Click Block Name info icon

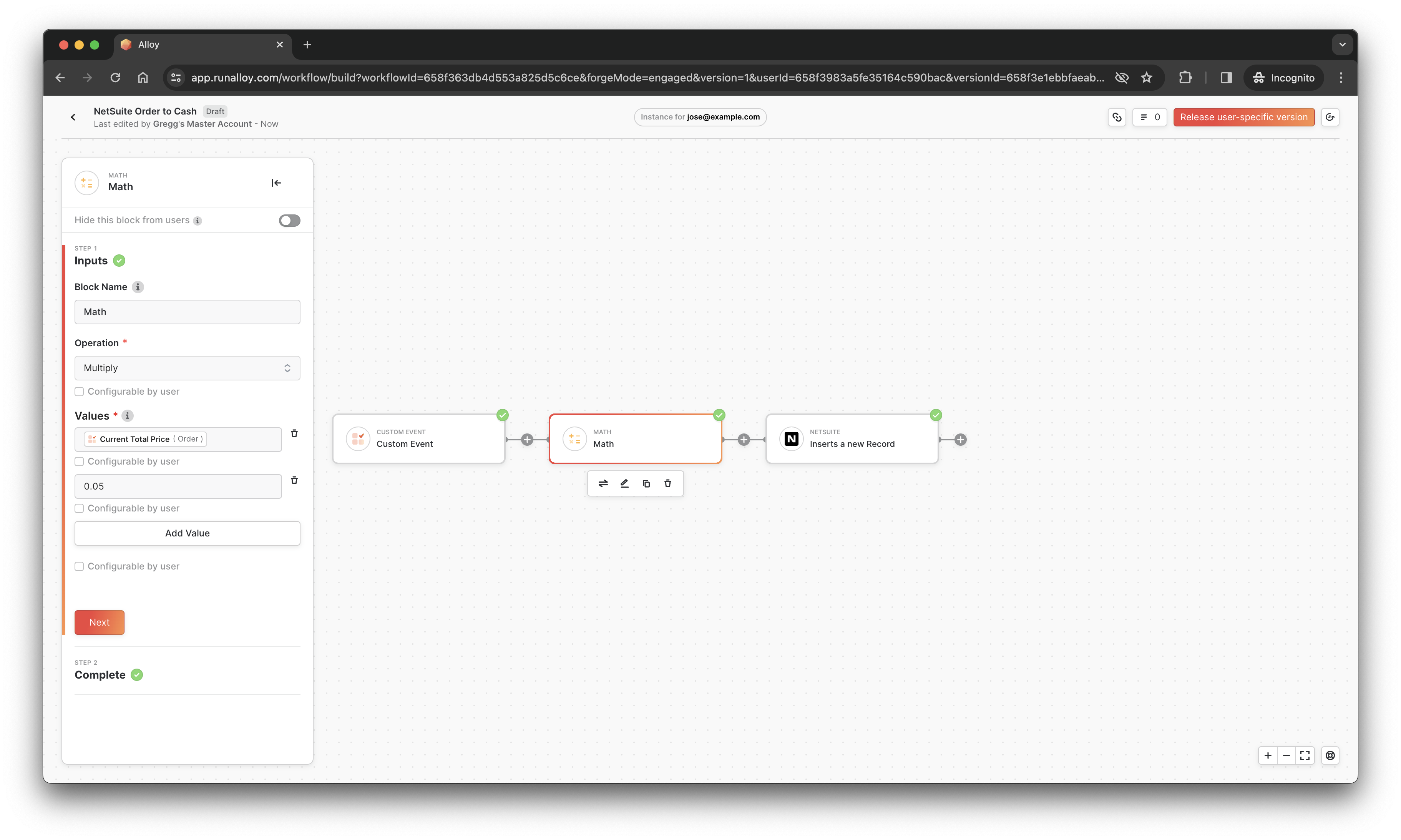tap(138, 287)
